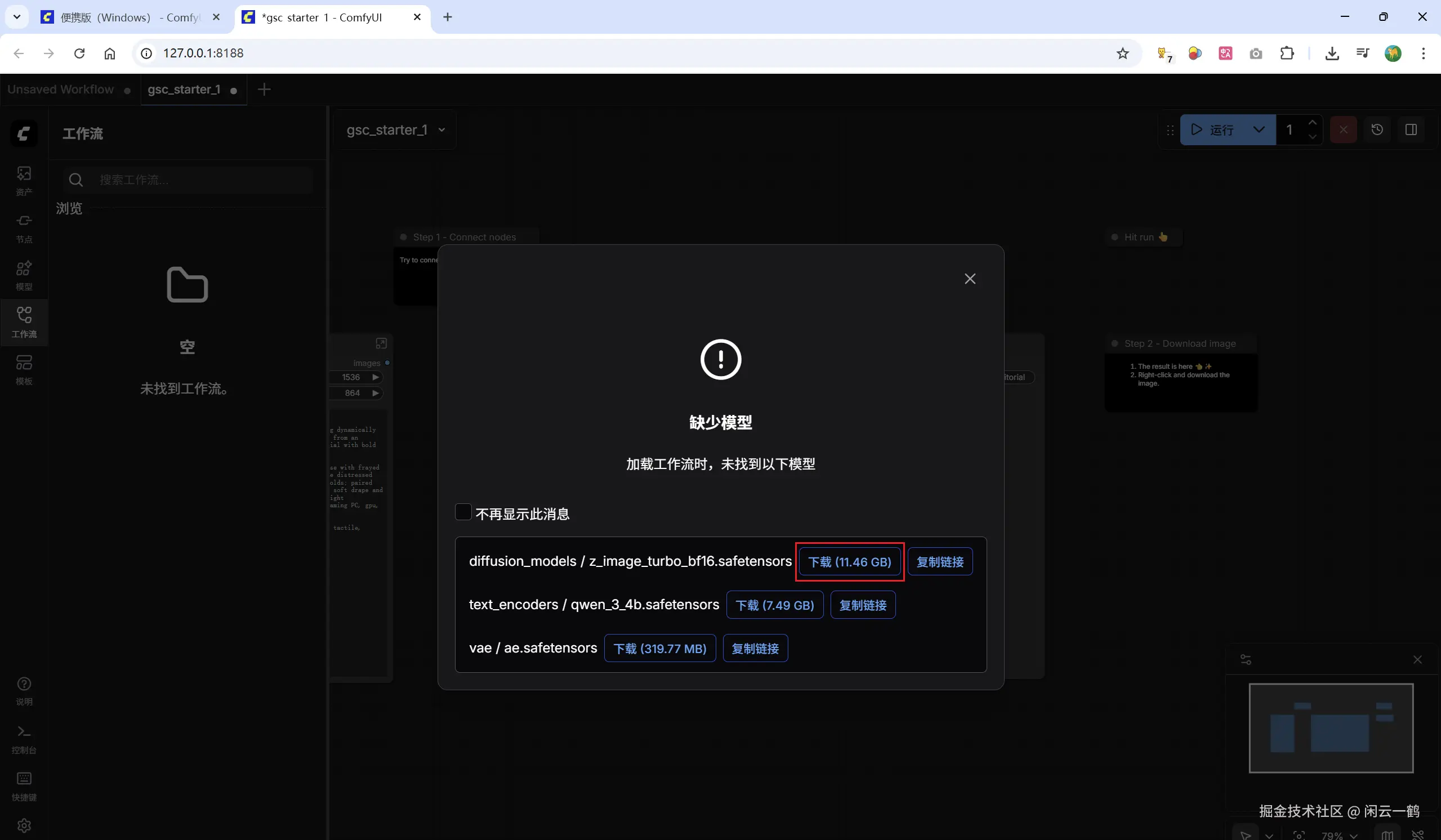Copy link for qwen_3_4b.safetensors
Viewport: 1441px width, 840px height.
(x=862, y=605)
